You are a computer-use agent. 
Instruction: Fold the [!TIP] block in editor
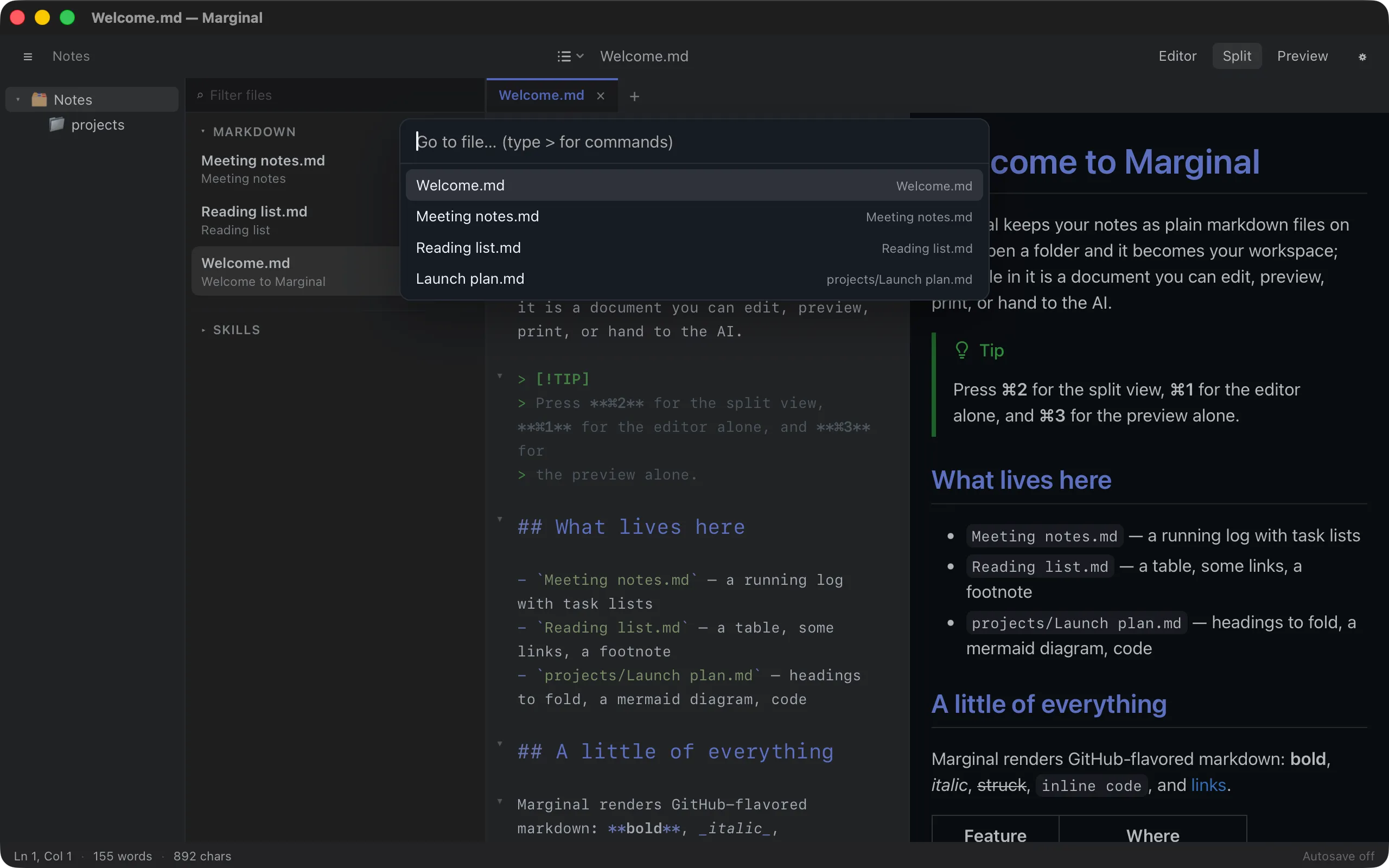(500, 376)
